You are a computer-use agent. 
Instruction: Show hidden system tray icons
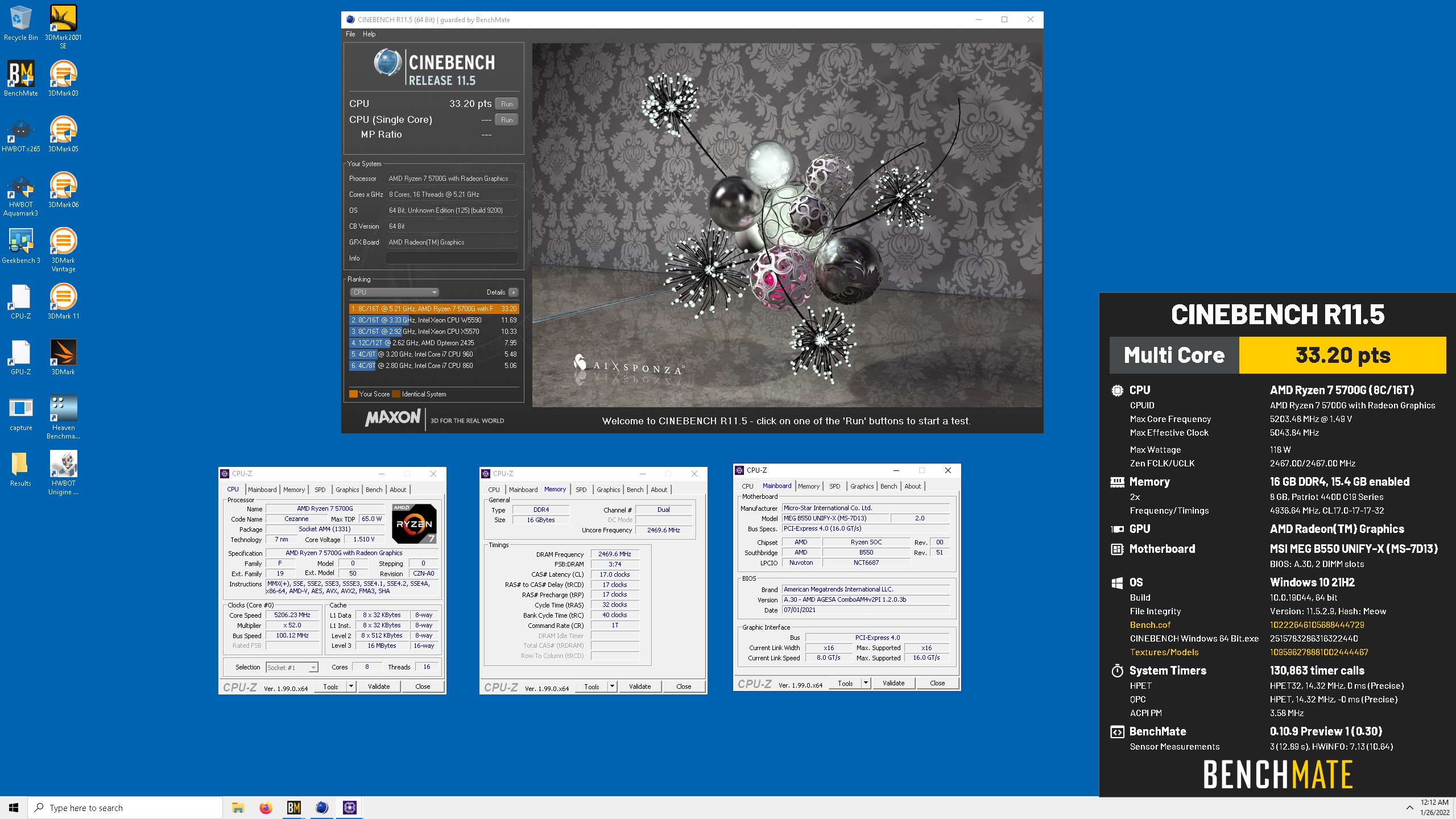pos(1409,808)
